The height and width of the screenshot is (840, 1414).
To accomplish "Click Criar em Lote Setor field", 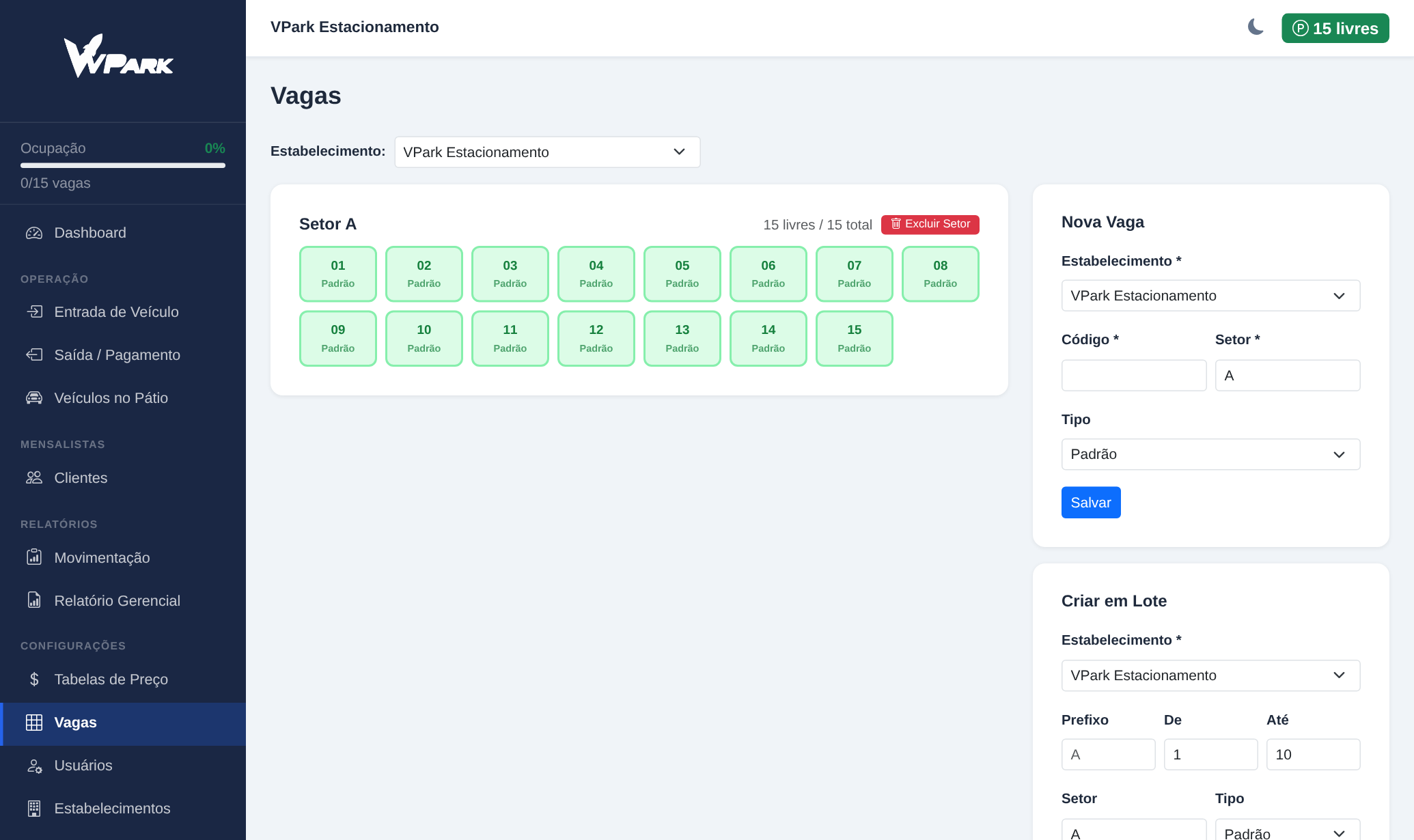I will point(1134,830).
